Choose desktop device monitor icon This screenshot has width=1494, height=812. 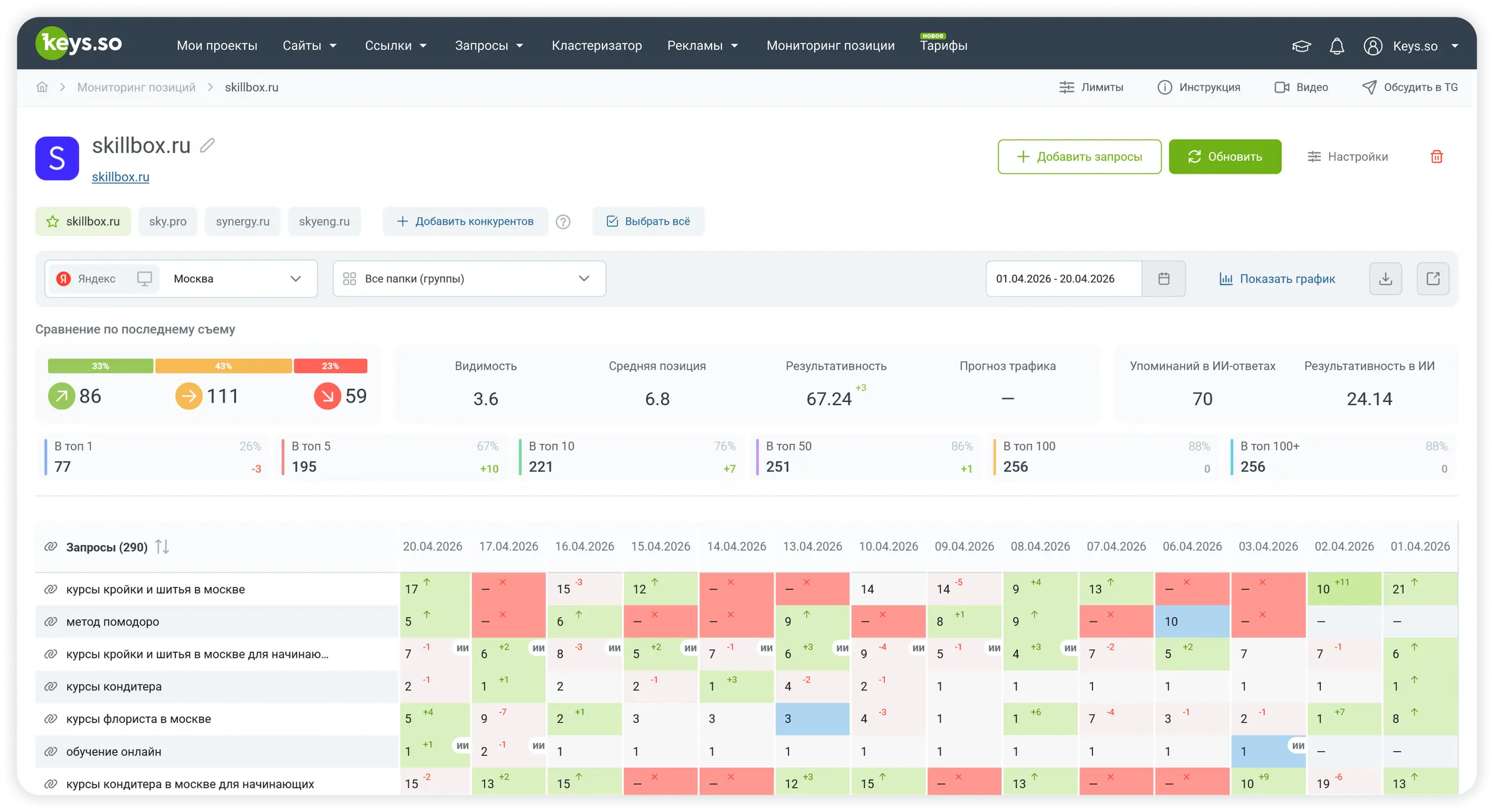(144, 279)
